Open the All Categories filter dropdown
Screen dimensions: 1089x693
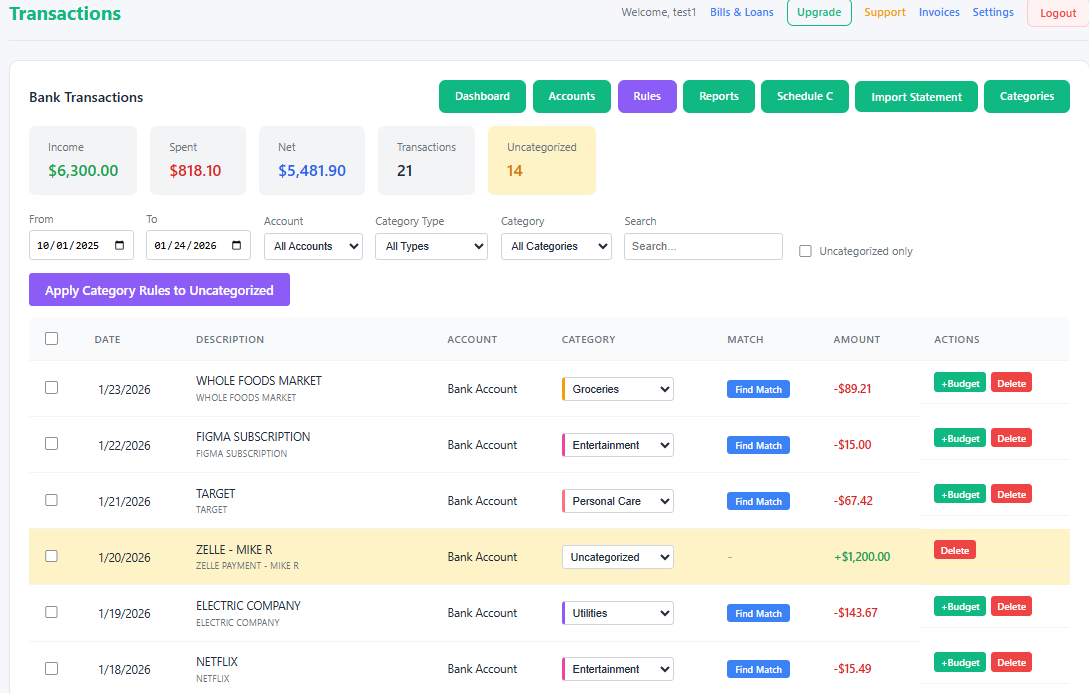pos(556,247)
